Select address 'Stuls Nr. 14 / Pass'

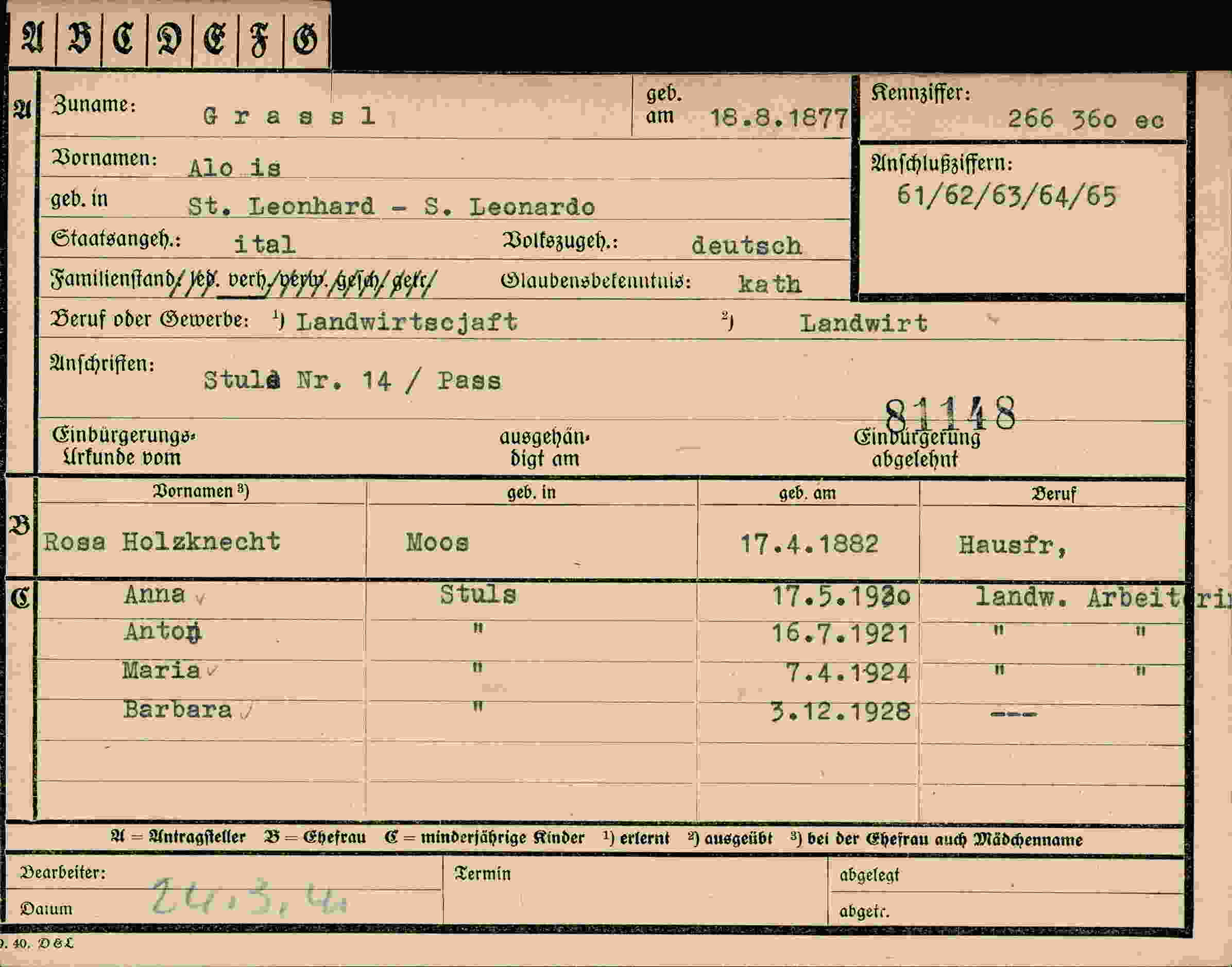coord(352,381)
